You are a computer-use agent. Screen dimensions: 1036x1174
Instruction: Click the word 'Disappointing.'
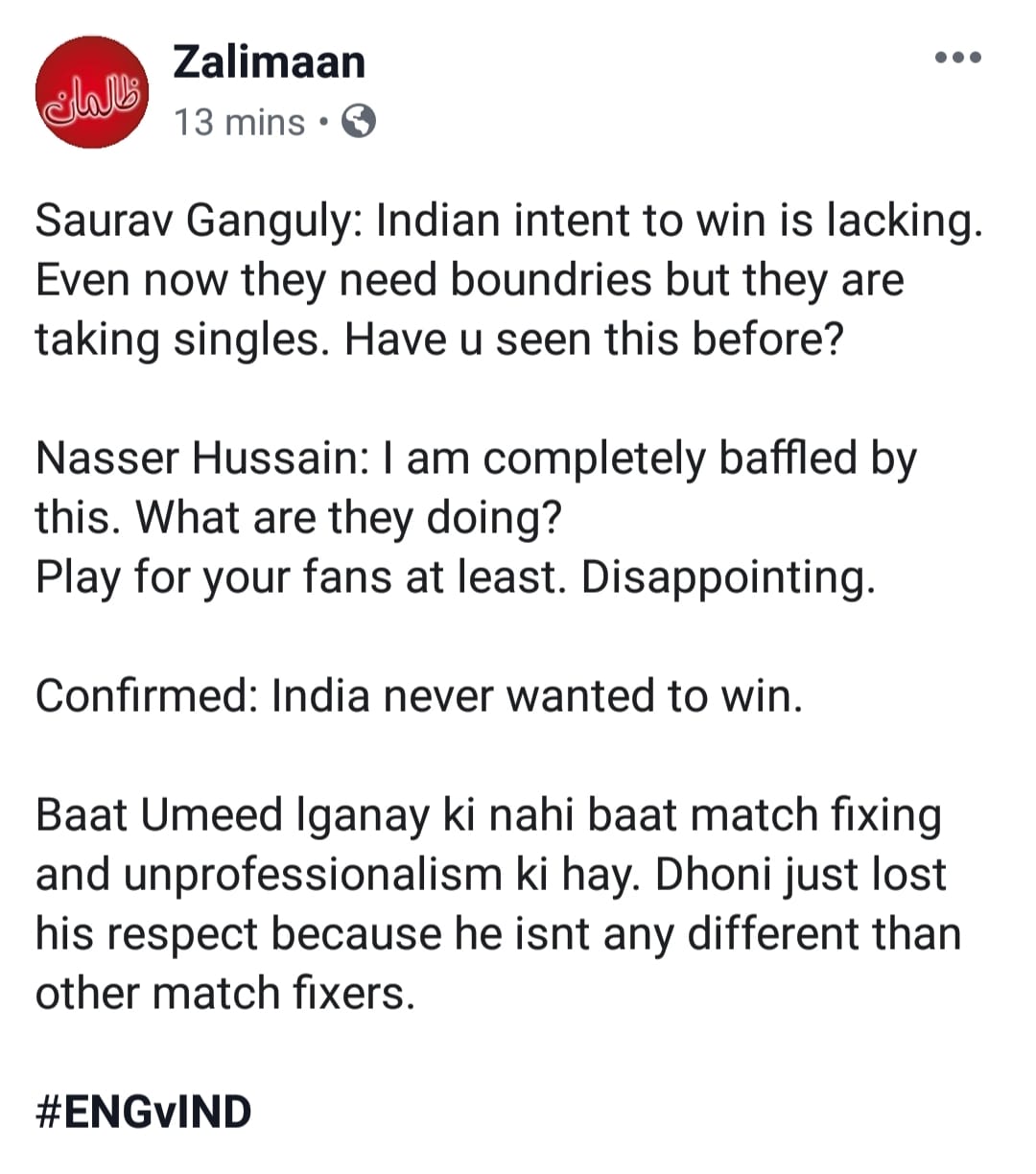coord(728,578)
